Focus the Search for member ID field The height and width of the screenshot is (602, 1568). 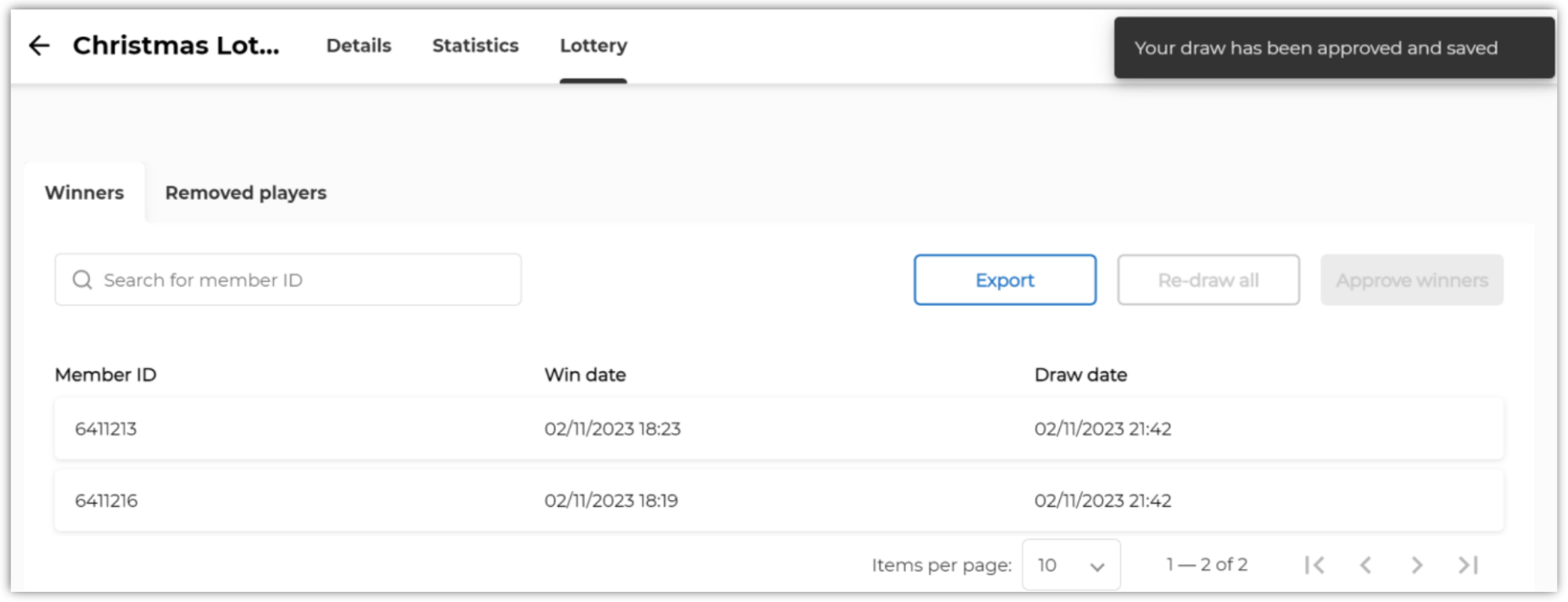[x=288, y=280]
